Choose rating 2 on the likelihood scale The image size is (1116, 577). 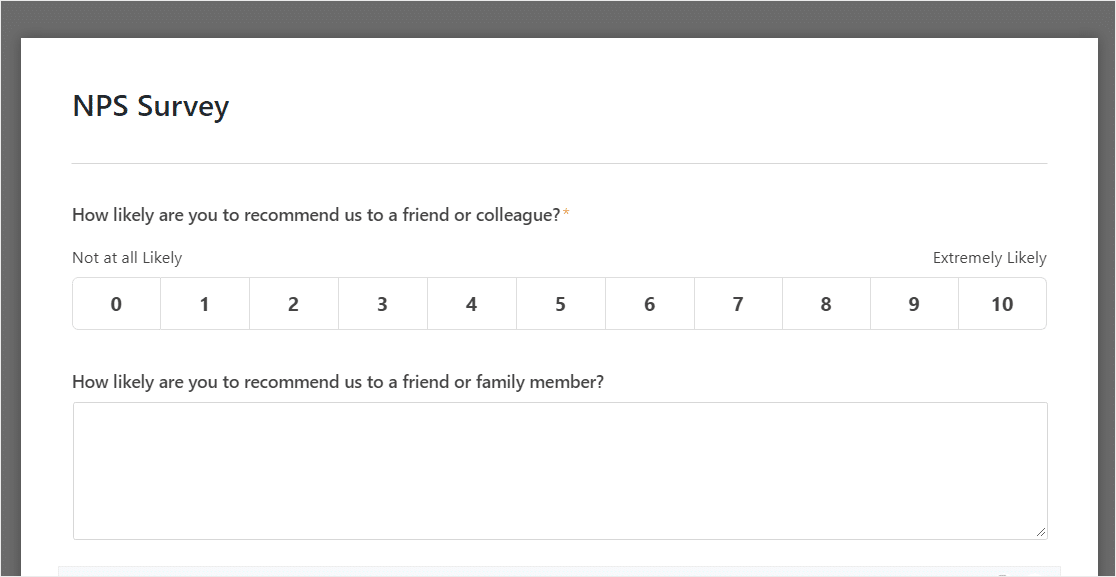click(x=294, y=304)
